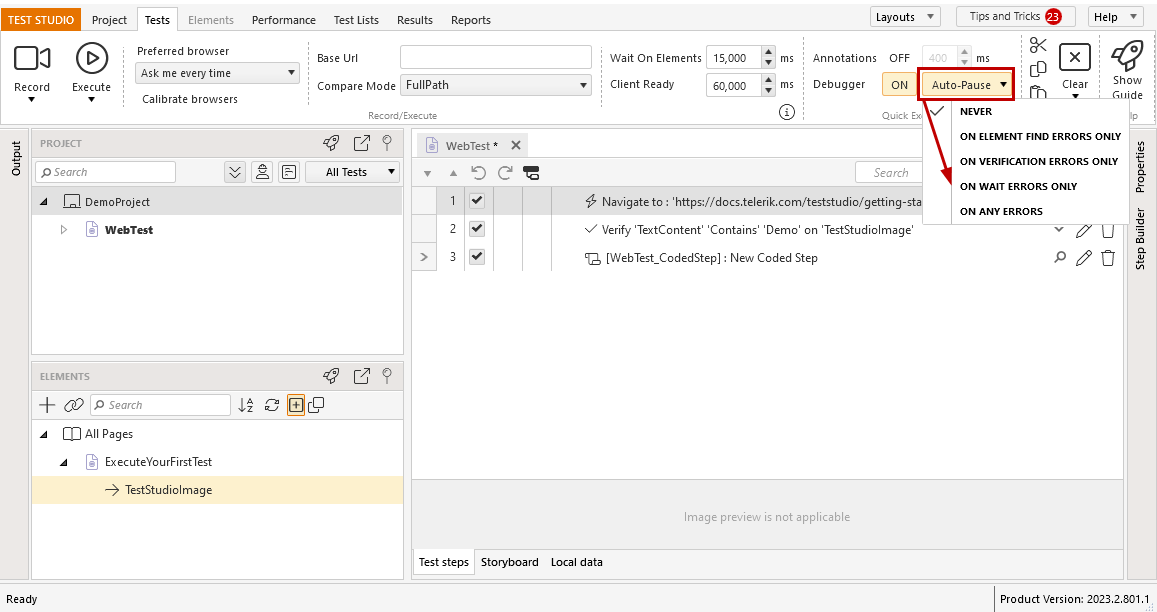The height and width of the screenshot is (612, 1157).
Task: Sort elements A to Z
Action: click(x=246, y=405)
